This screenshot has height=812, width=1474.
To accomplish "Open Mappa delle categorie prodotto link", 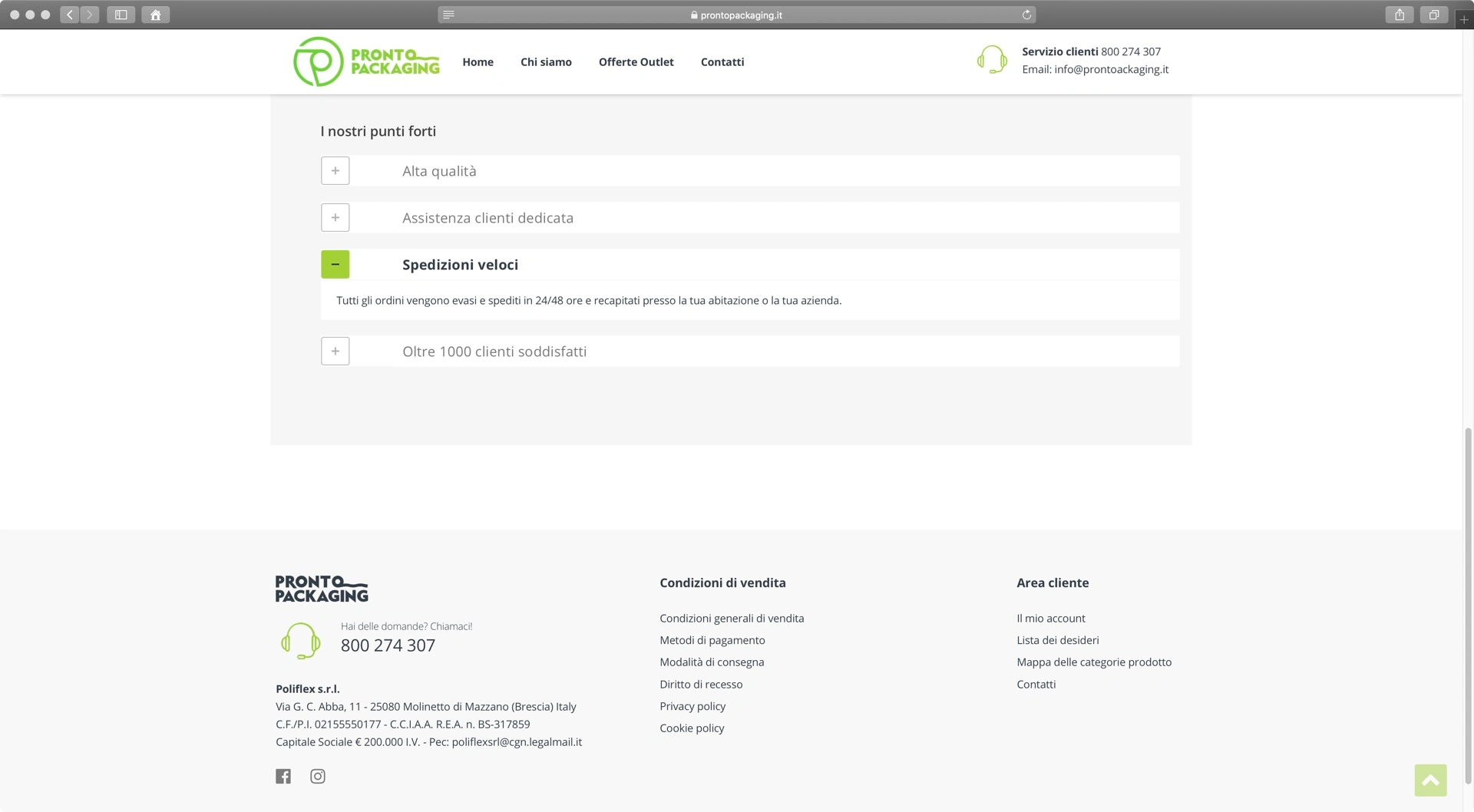I will [1094, 662].
